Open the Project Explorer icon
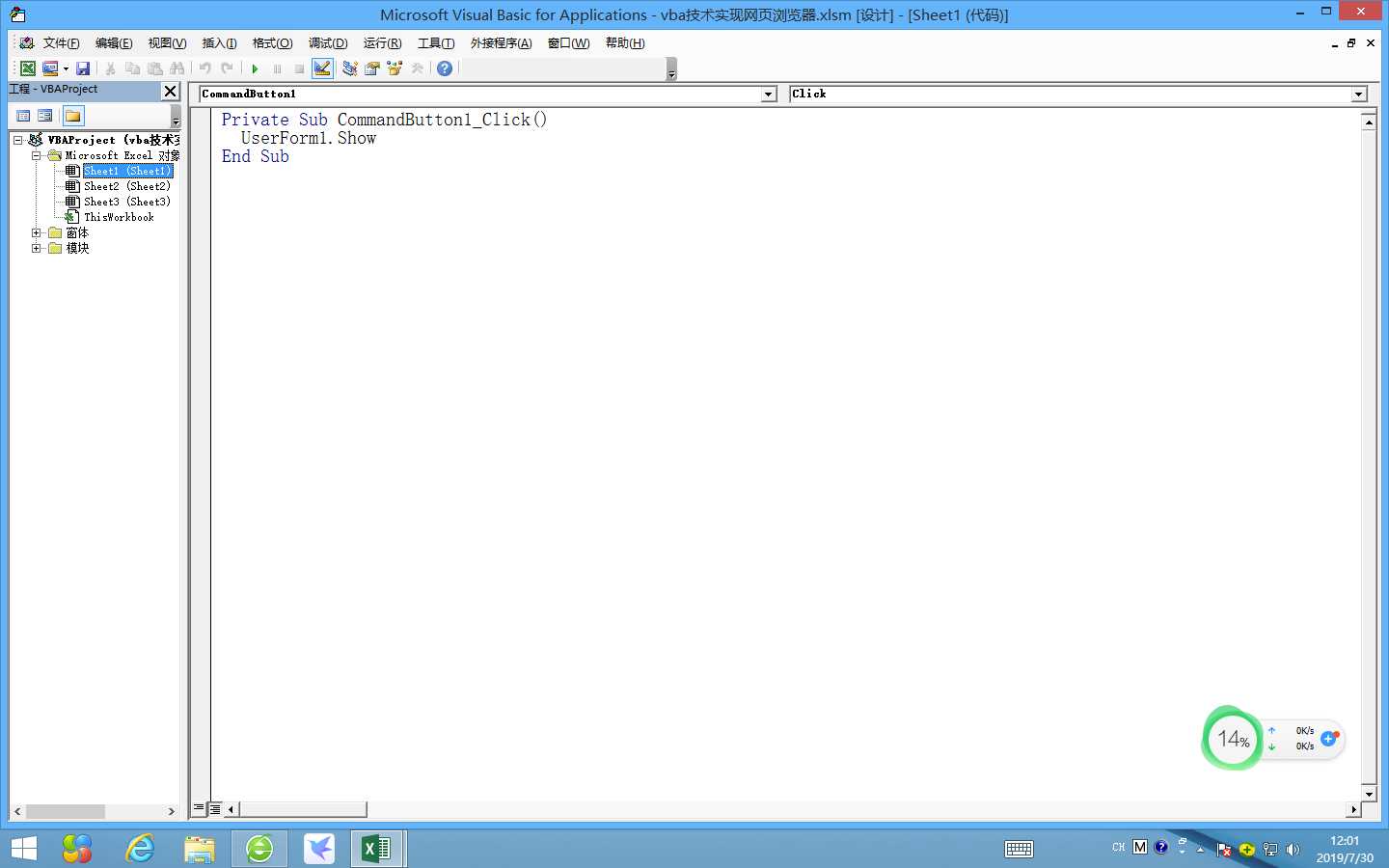1389x868 pixels. (x=350, y=68)
